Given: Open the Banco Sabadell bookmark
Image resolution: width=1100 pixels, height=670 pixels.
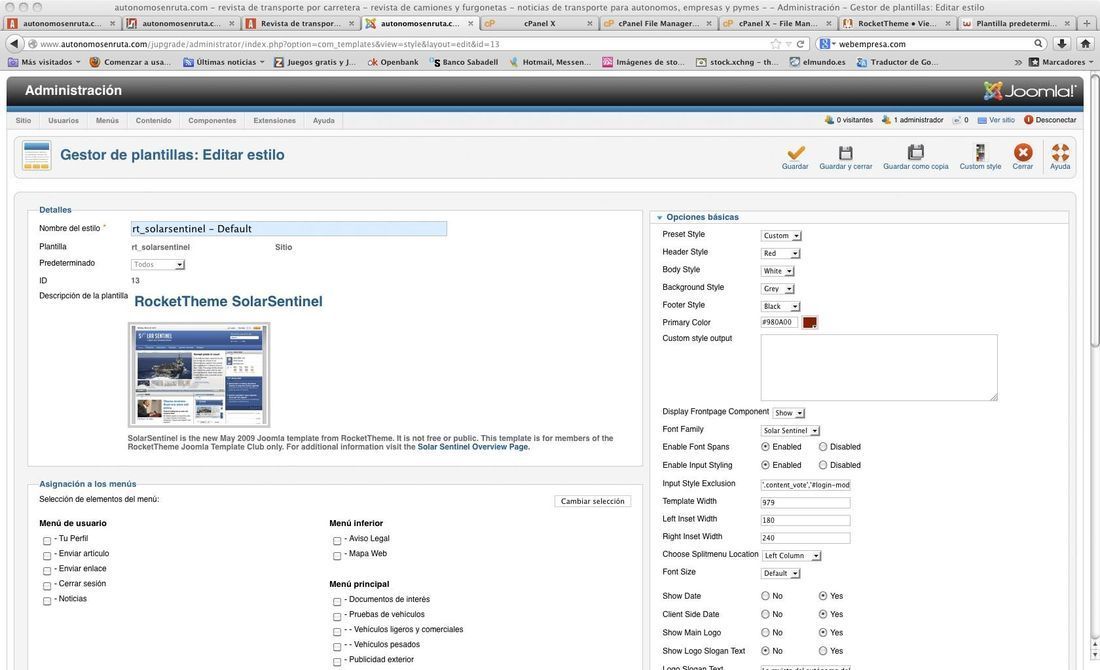Looking at the screenshot, I should [465, 62].
